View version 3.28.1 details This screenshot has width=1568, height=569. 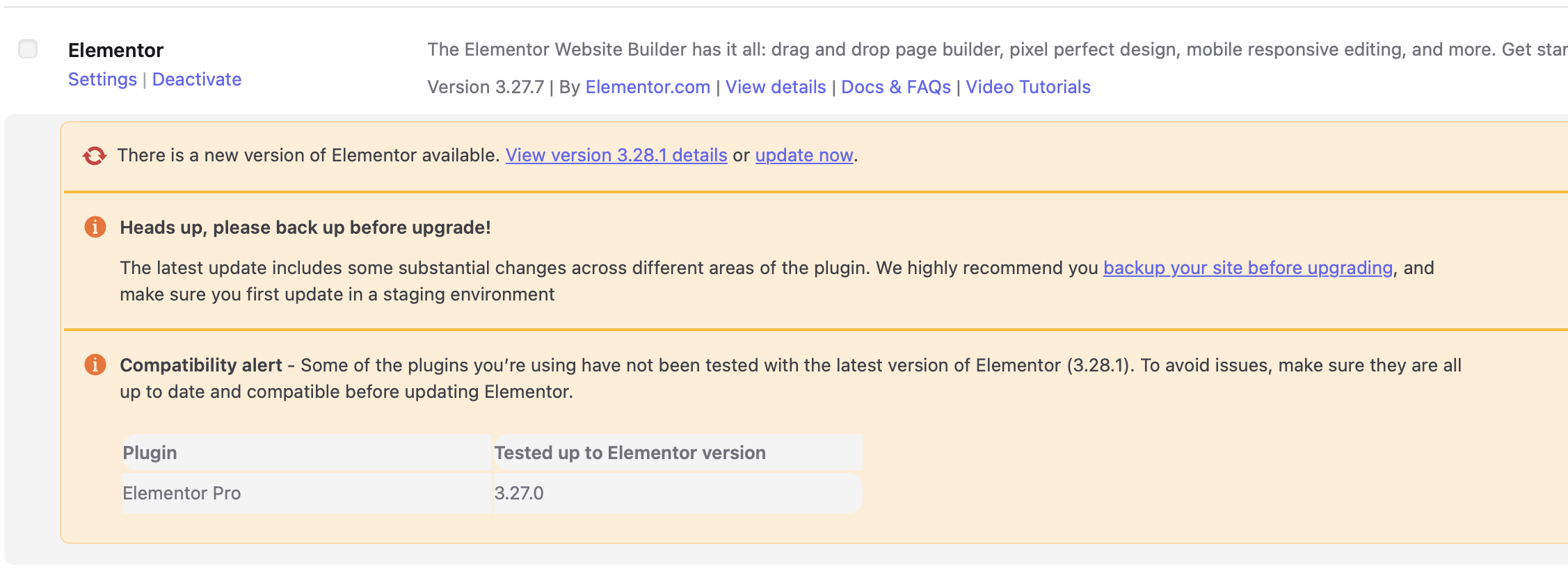coord(616,155)
